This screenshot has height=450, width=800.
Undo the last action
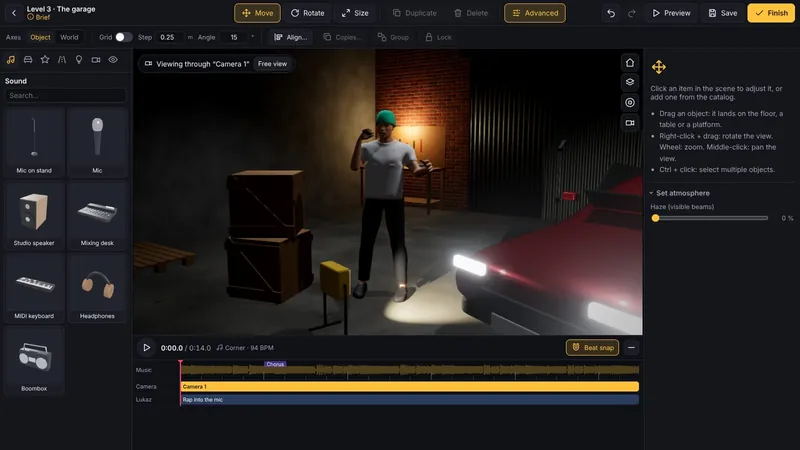pos(611,13)
